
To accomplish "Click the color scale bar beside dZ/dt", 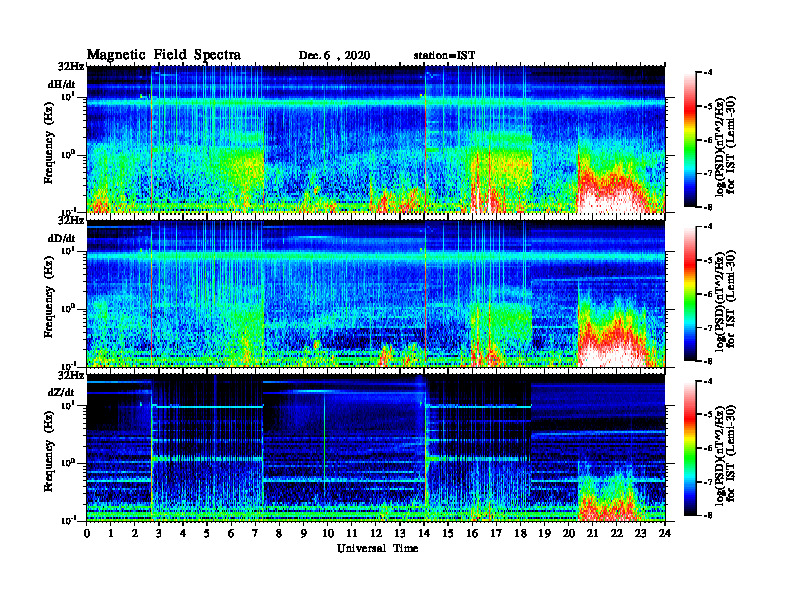I will [690, 448].
